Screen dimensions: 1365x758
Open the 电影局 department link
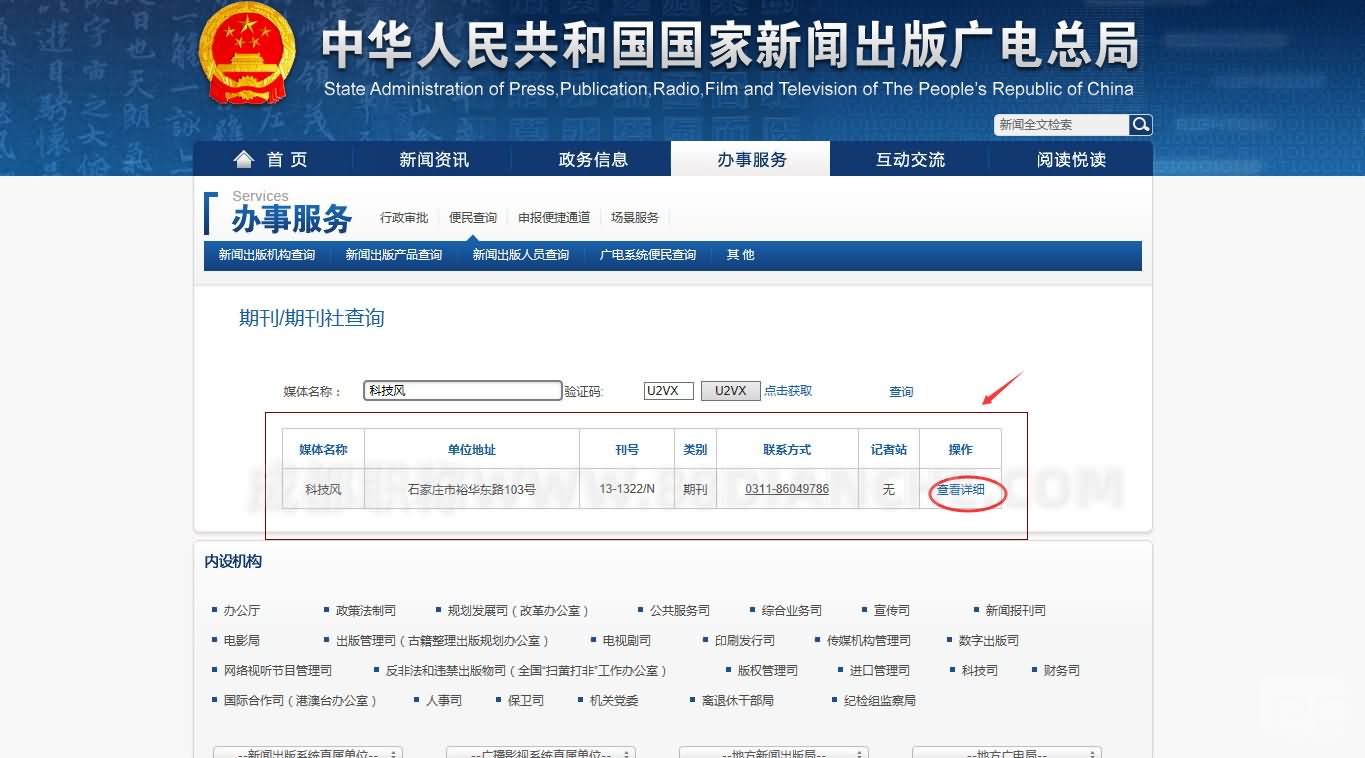(x=241, y=640)
